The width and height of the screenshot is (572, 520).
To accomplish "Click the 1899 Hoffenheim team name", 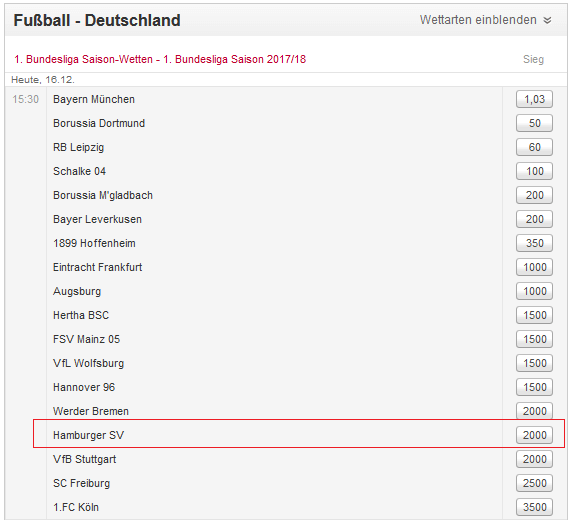I will tap(94, 243).
